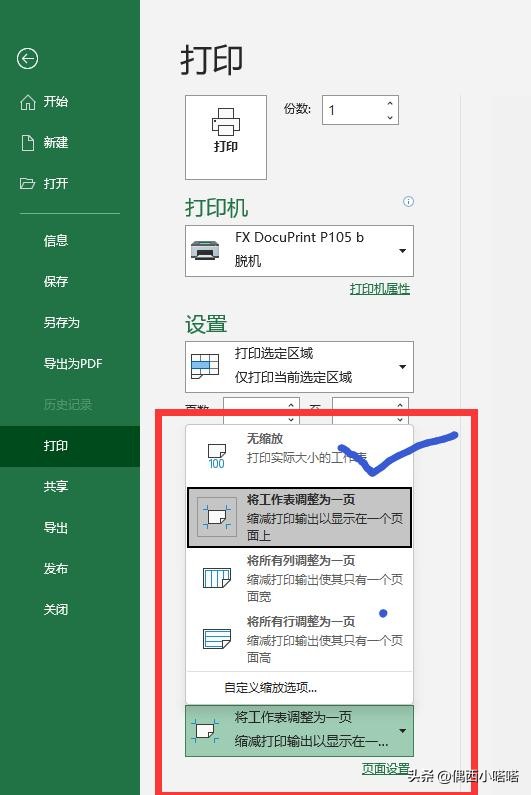Image resolution: width=531 pixels, height=795 pixels.
Task: Select 将所有行调整为一页 option
Action: pos(299,639)
